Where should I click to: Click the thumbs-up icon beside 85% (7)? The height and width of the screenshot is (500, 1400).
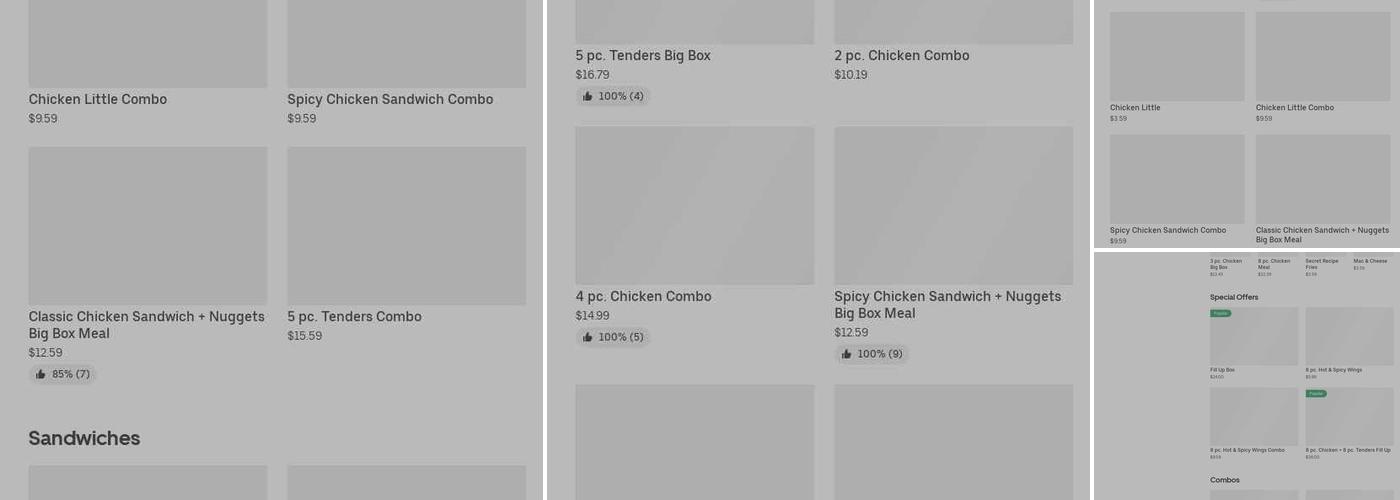(x=41, y=374)
